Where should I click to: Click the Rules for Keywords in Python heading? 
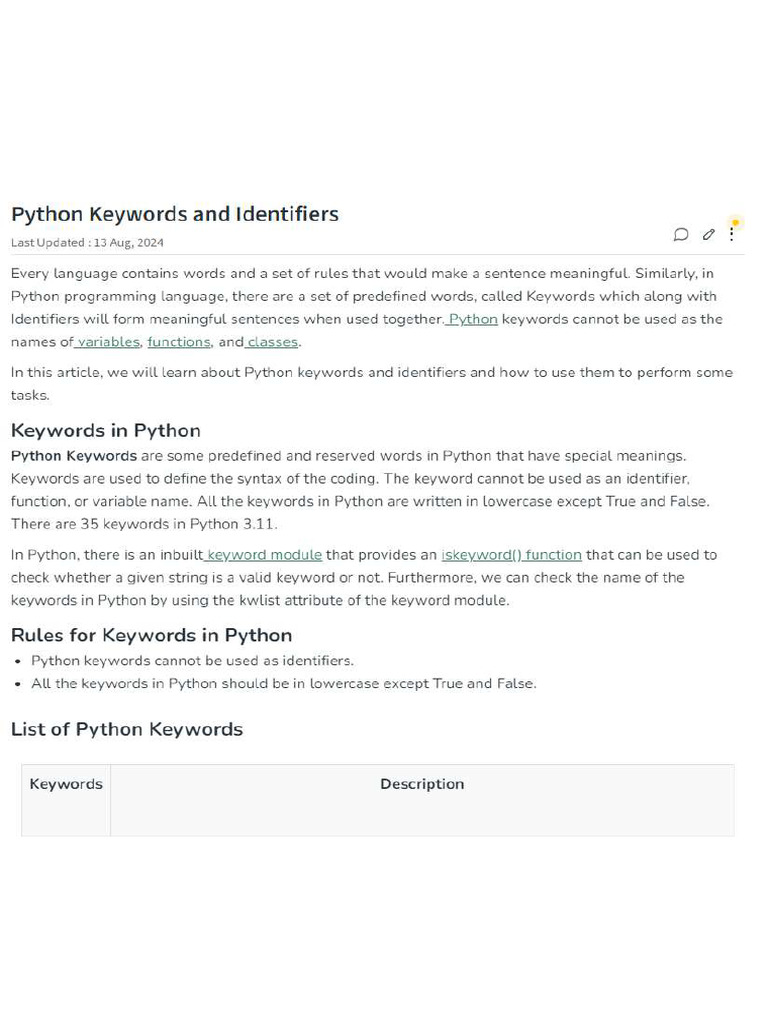tap(151, 636)
